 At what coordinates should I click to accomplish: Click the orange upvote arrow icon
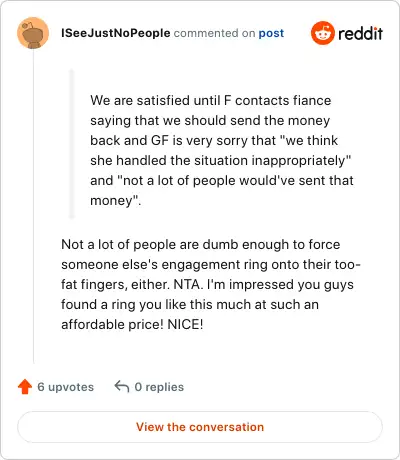click(x=25, y=387)
